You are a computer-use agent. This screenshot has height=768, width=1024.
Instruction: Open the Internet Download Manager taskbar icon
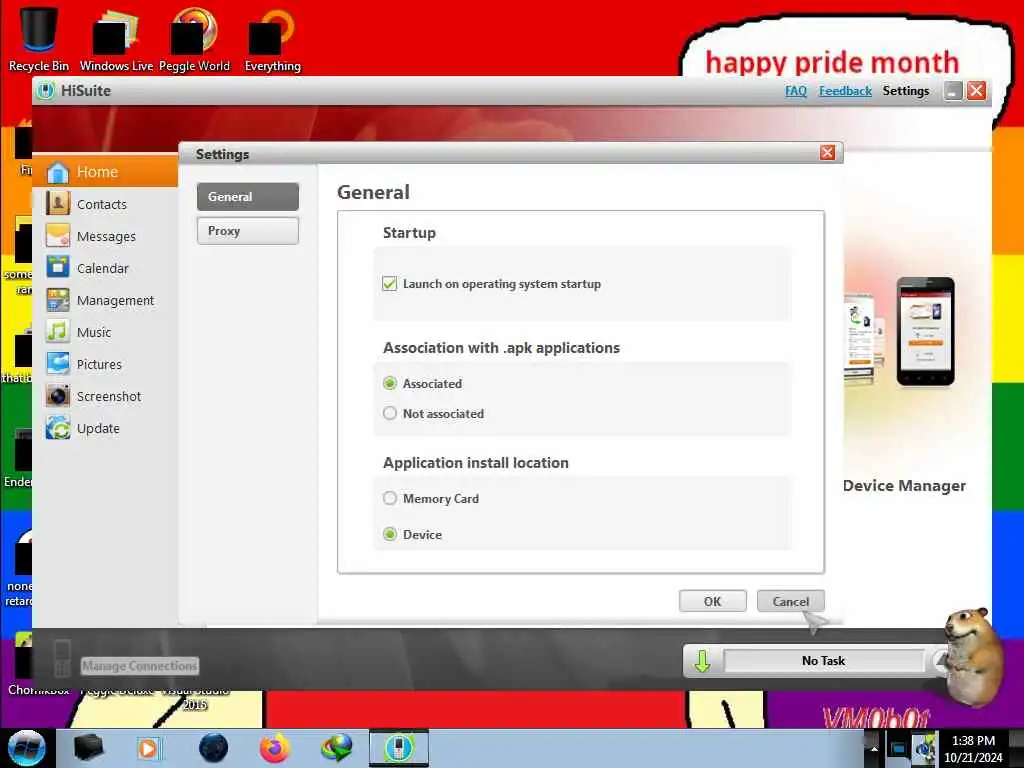(x=336, y=748)
